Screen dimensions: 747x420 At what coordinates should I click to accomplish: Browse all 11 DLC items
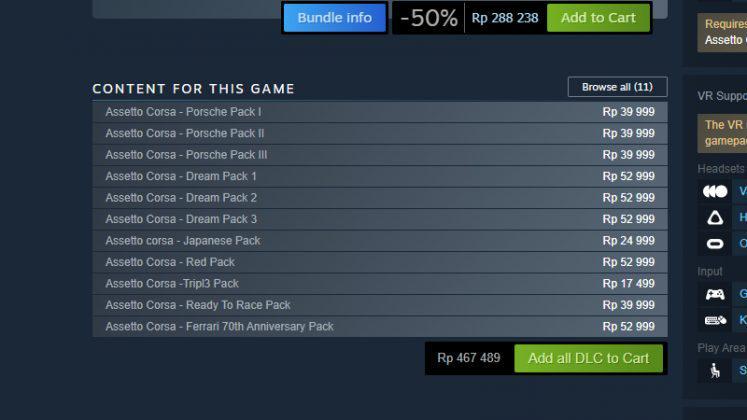(x=617, y=87)
